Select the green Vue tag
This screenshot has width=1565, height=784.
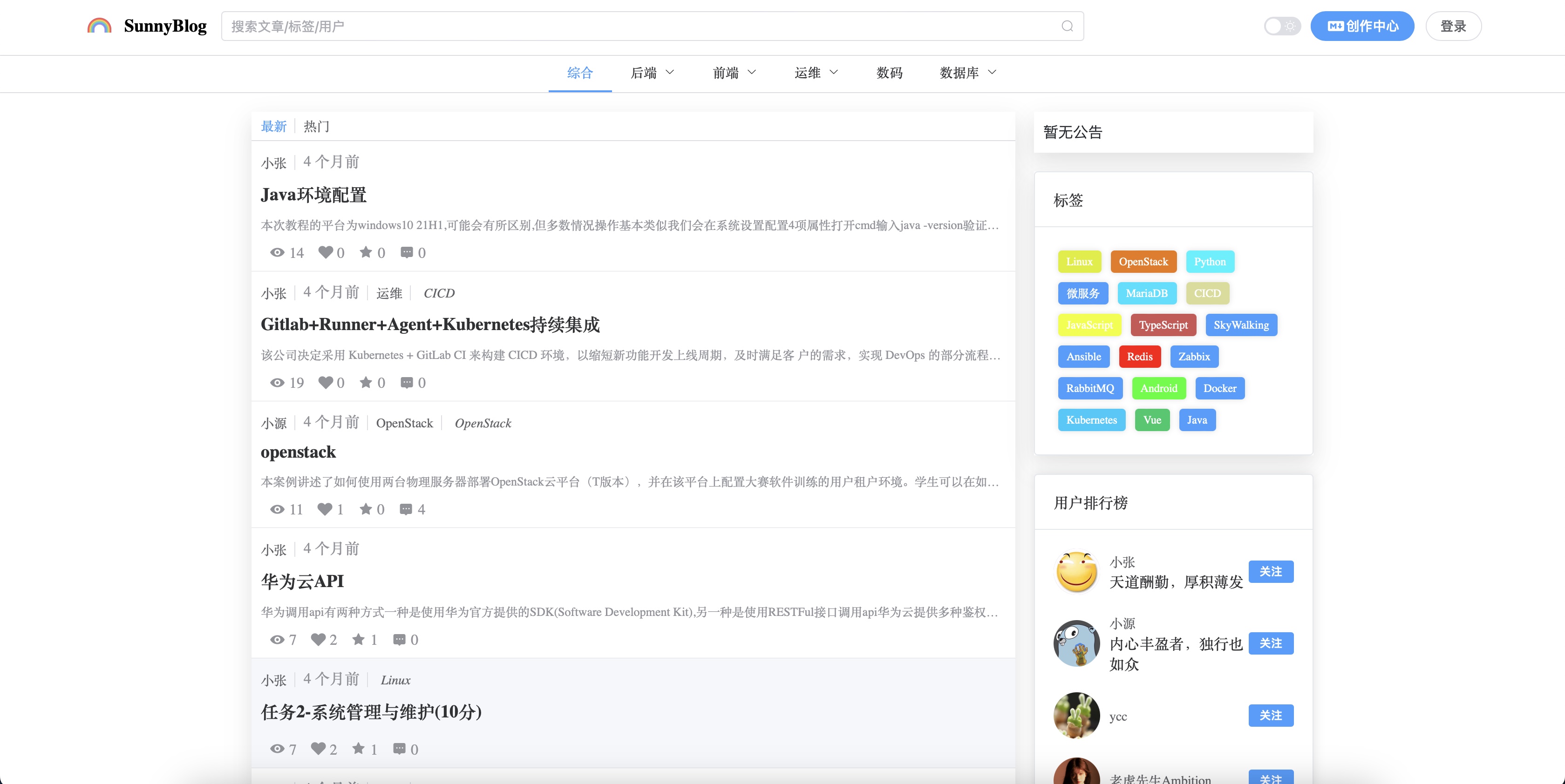pos(1152,419)
